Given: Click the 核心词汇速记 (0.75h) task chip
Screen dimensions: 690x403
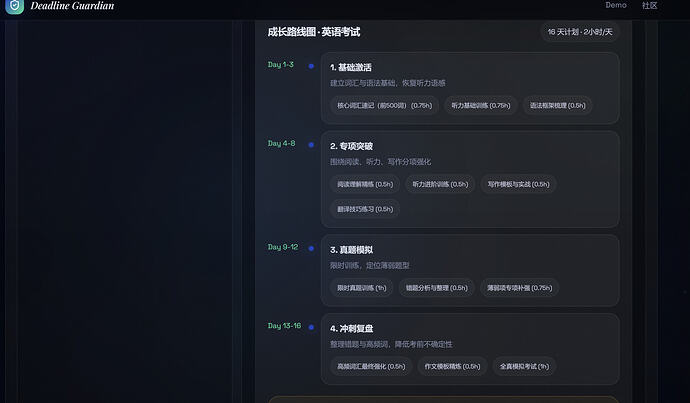Looking at the screenshot, I should click(x=385, y=106).
